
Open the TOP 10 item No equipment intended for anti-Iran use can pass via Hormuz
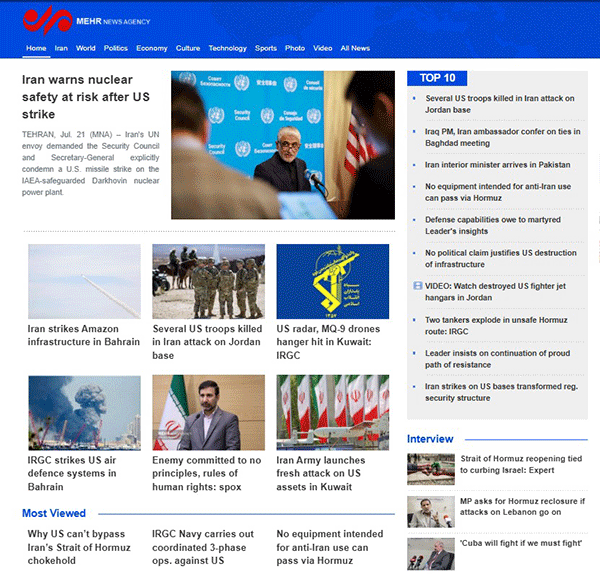(x=498, y=192)
